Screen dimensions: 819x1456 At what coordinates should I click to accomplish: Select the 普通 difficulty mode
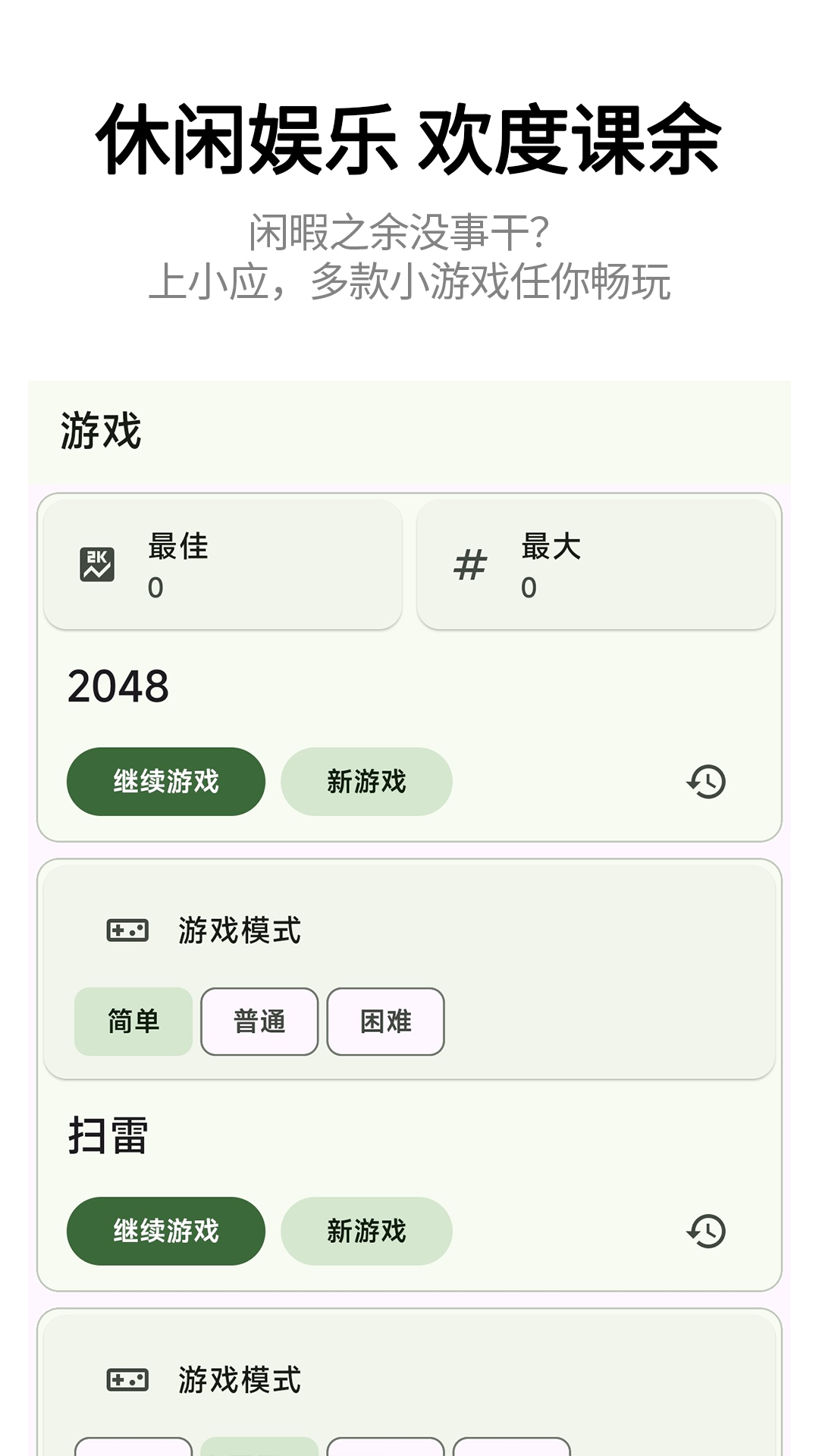pos(259,1021)
